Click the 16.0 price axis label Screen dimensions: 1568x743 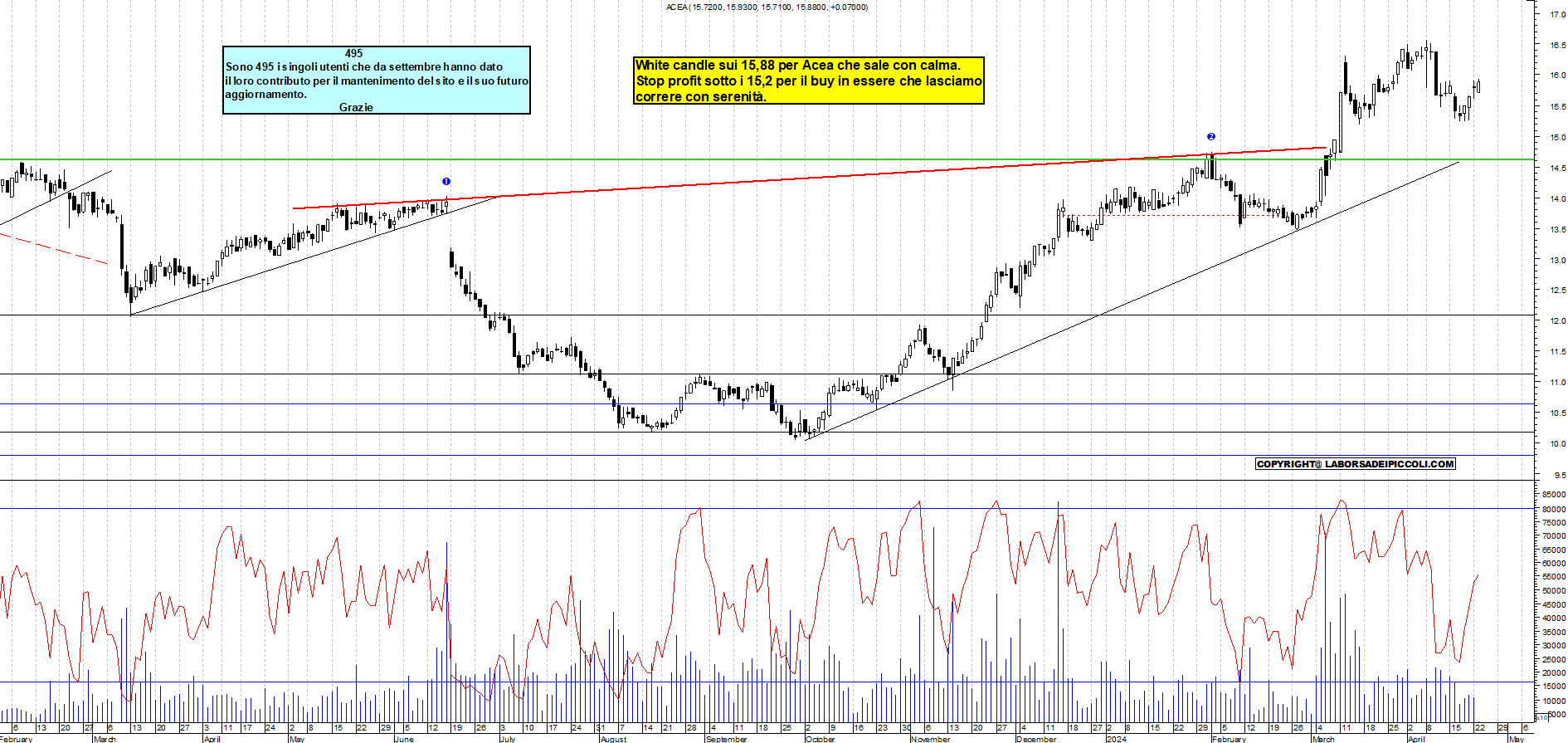point(1558,76)
